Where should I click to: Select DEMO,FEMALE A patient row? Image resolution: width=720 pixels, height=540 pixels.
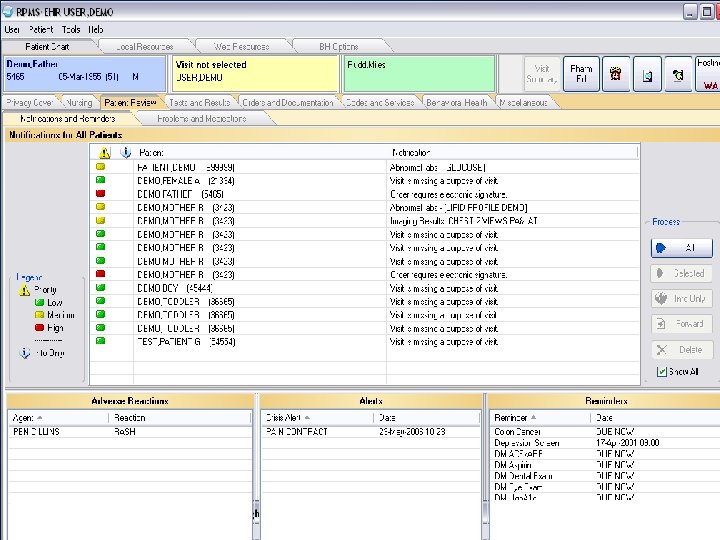[x=364, y=181]
